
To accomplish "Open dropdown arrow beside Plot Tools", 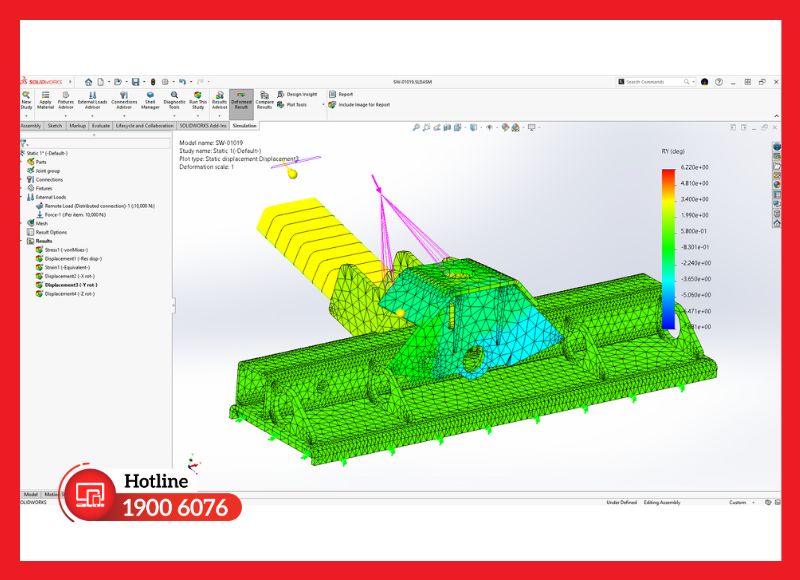I will (323, 105).
